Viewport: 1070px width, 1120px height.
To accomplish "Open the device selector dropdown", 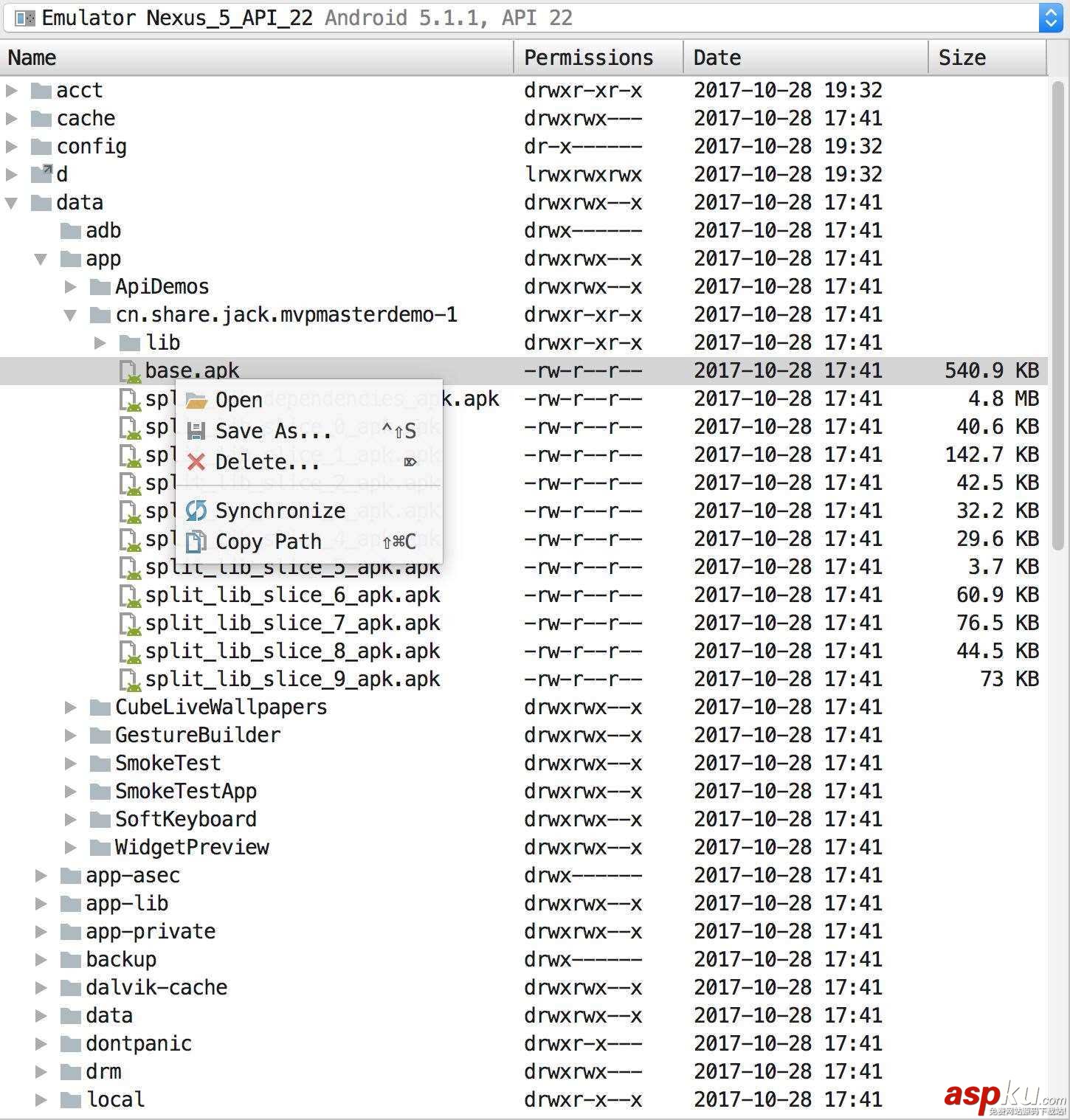I will [x=1052, y=18].
